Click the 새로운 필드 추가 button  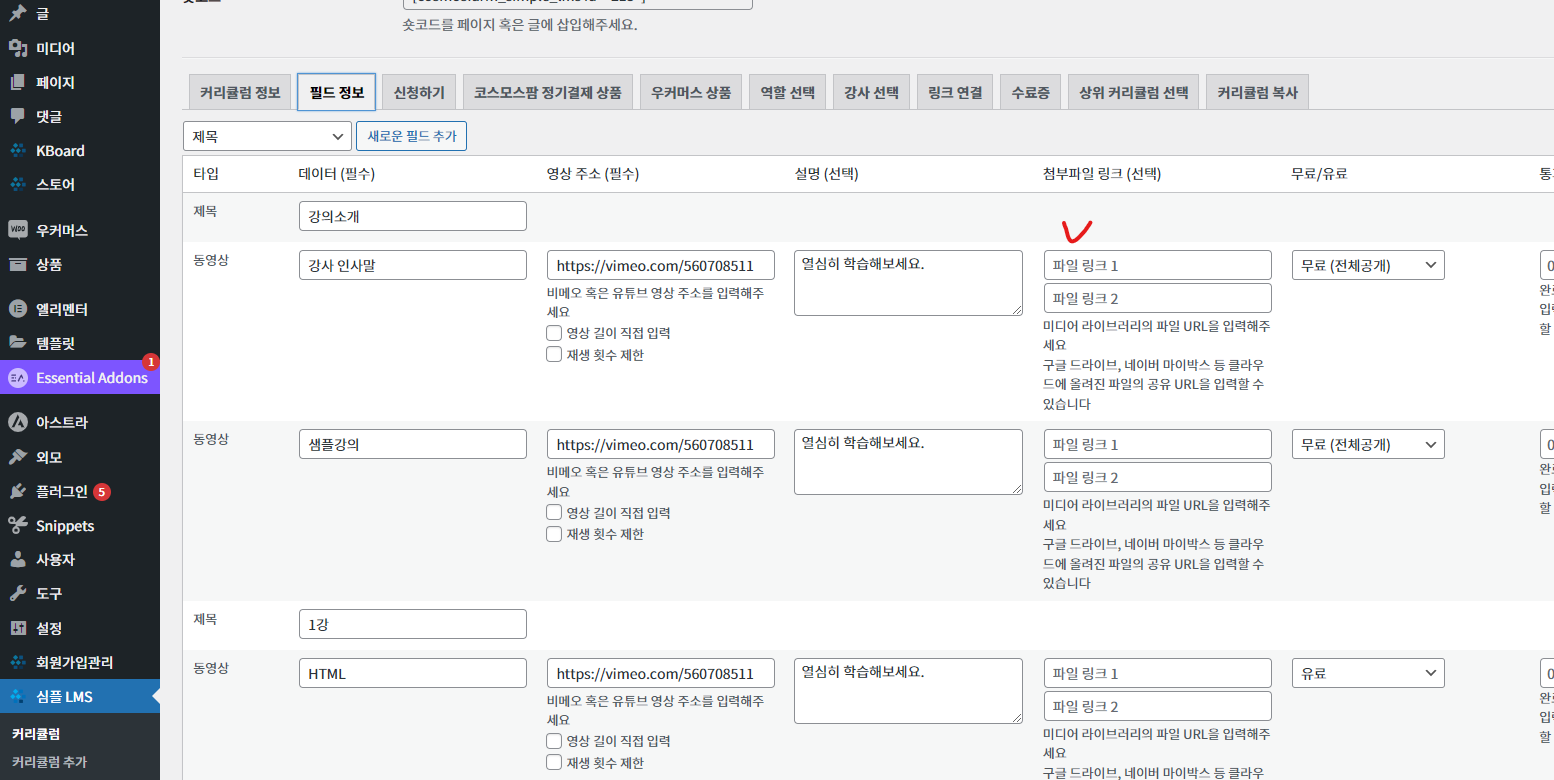(x=411, y=136)
